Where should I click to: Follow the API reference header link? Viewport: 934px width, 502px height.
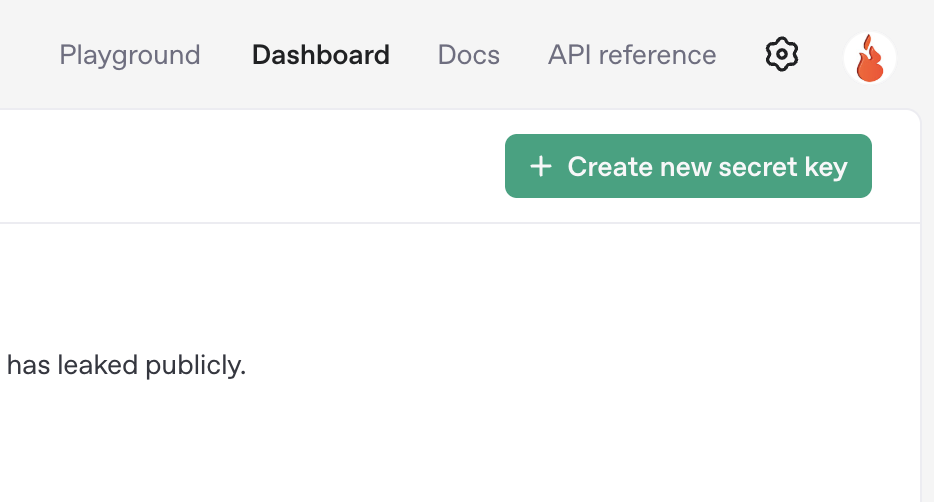pyautogui.click(x=632, y=54)
